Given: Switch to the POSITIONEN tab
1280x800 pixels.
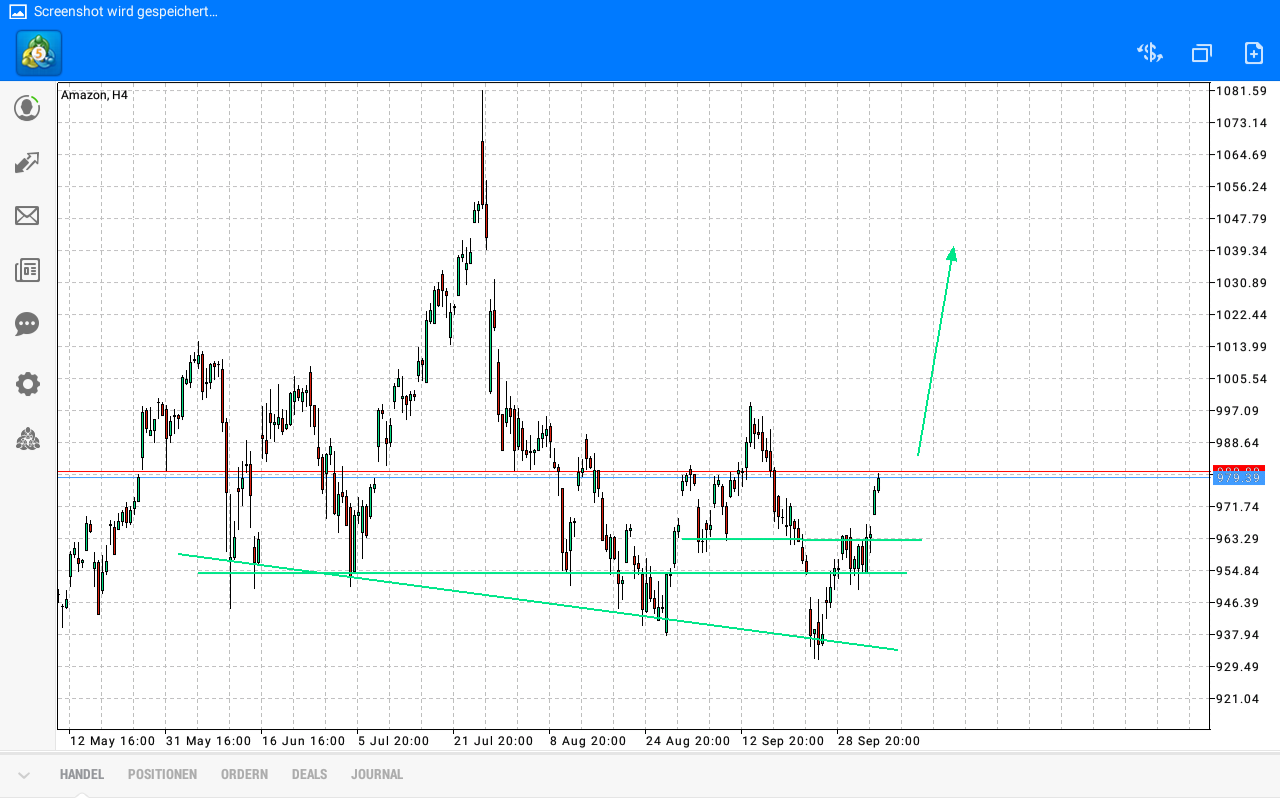Looking at the screenshot, I should 162,773.
